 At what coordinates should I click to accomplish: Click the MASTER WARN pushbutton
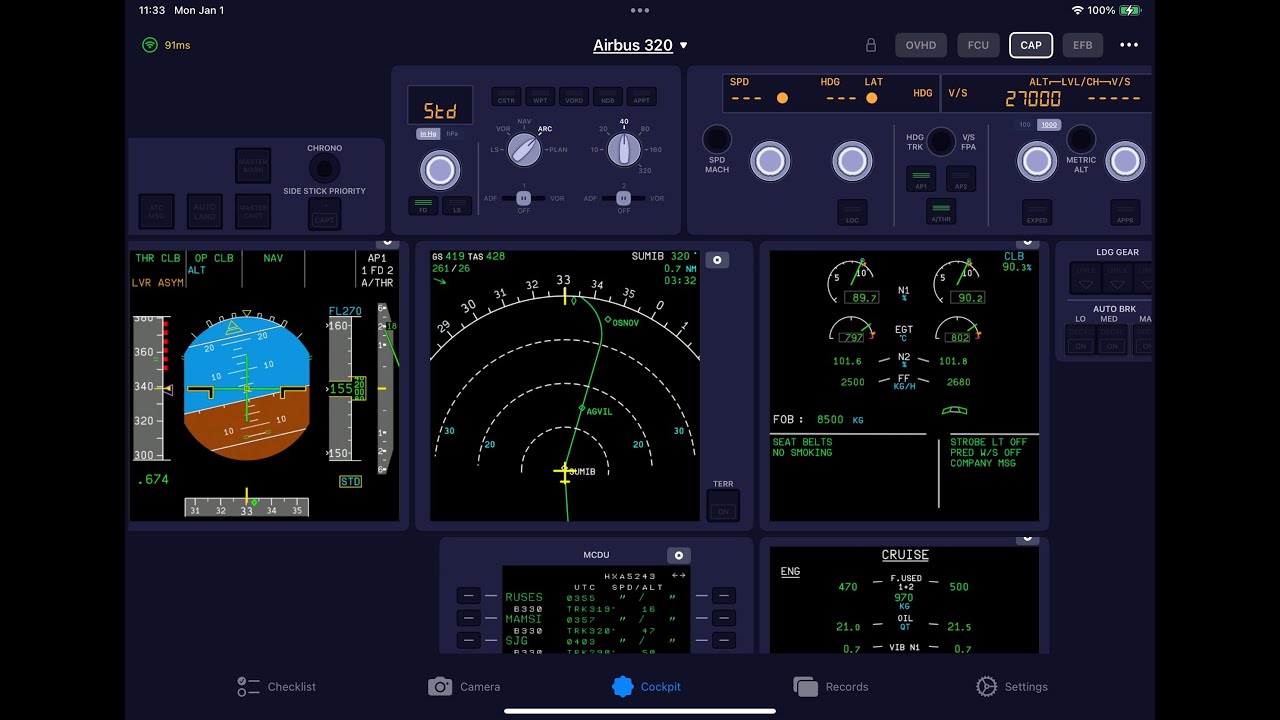(x=253, y=166)
